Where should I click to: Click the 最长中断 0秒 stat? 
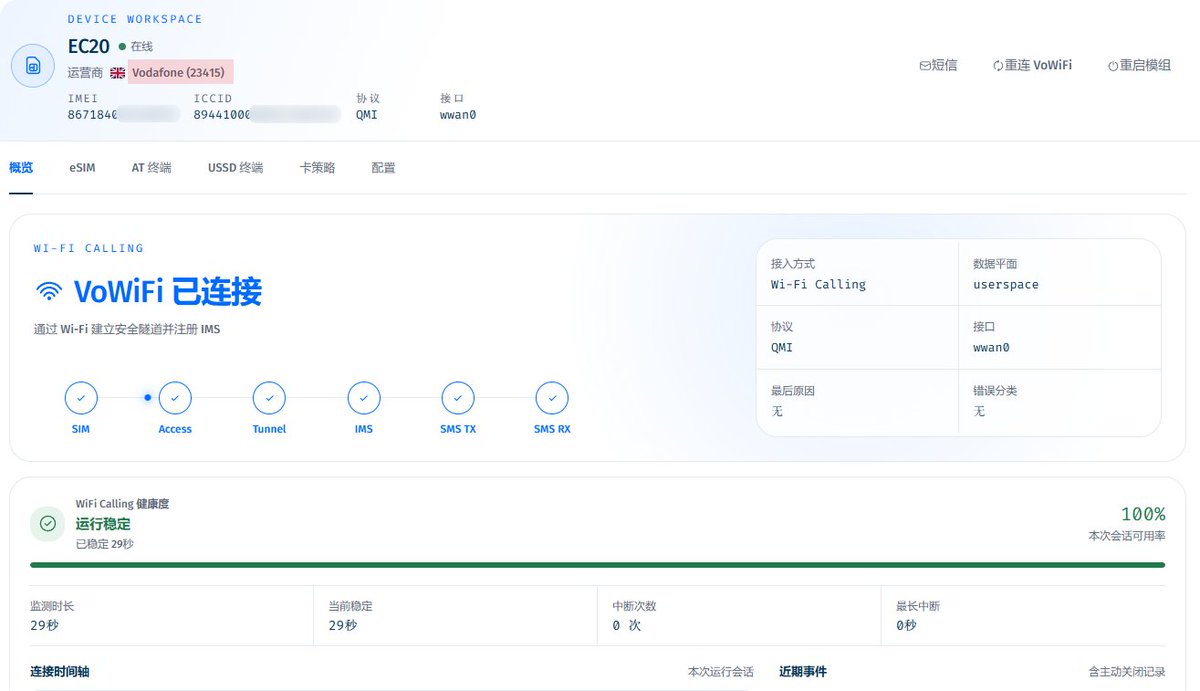point(1023,615)
